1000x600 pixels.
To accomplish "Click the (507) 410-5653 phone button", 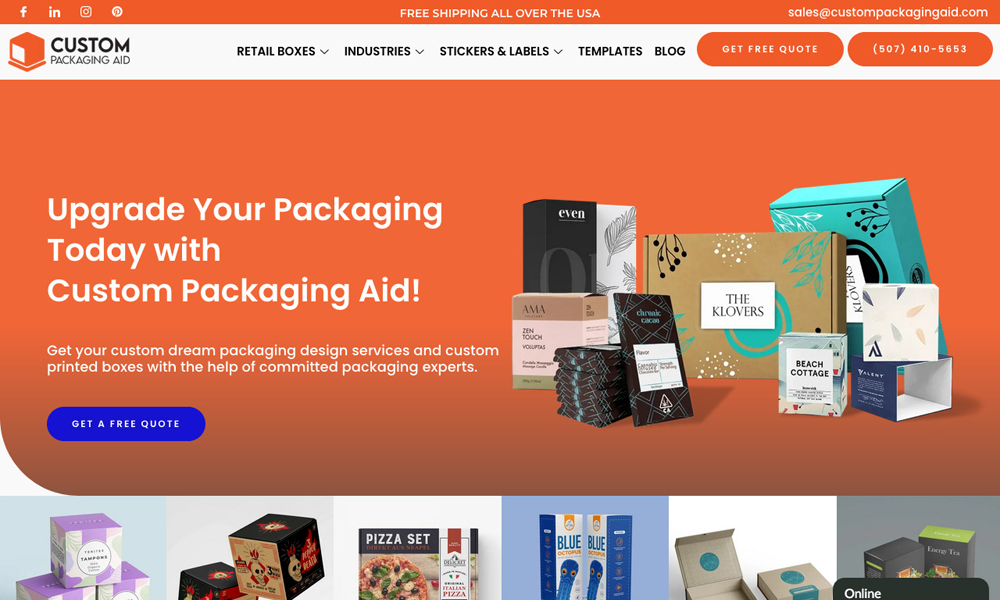I will [920, 49].
